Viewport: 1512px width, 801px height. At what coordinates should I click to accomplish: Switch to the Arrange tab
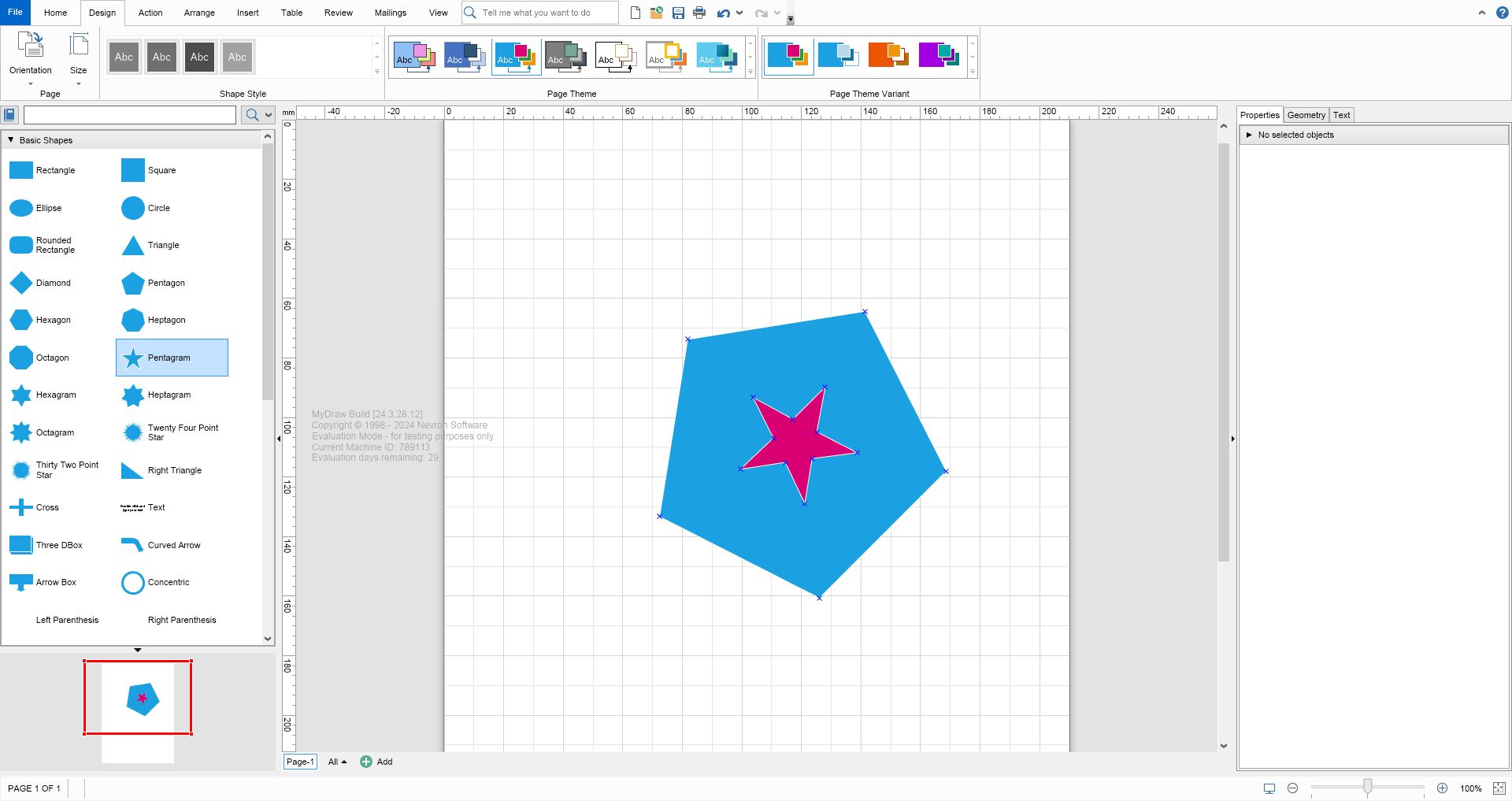[x=199, y=13]
